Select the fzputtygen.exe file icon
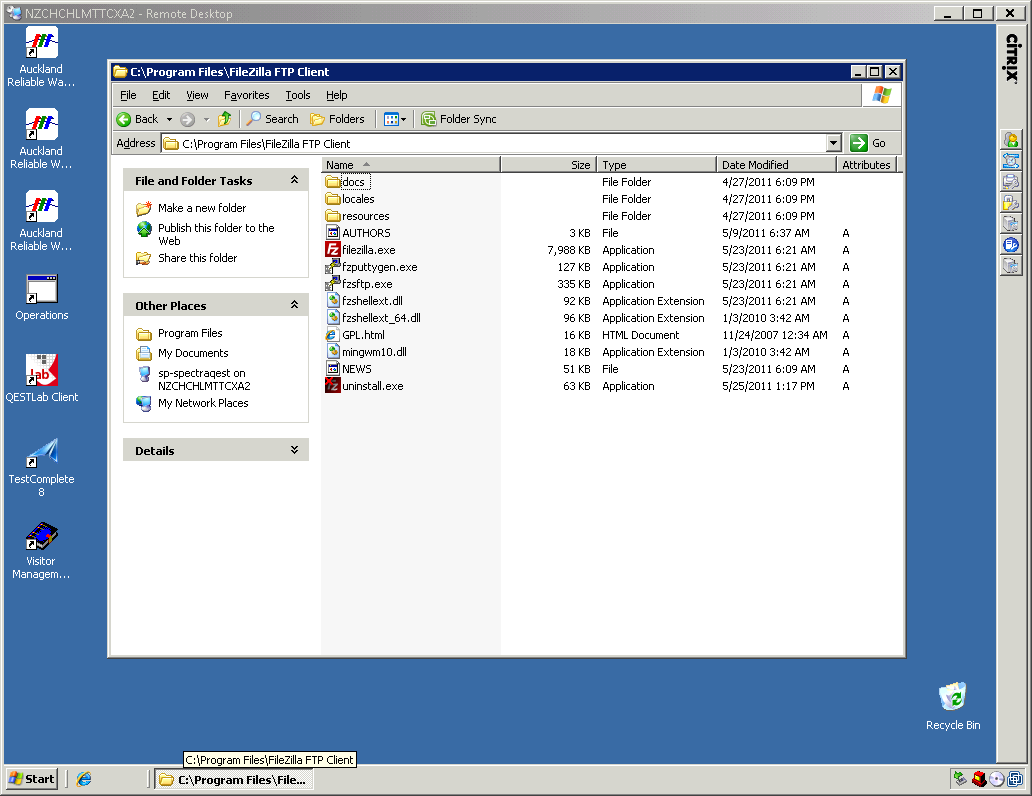This screenshot has width=1032, height=796. [334, 267]
